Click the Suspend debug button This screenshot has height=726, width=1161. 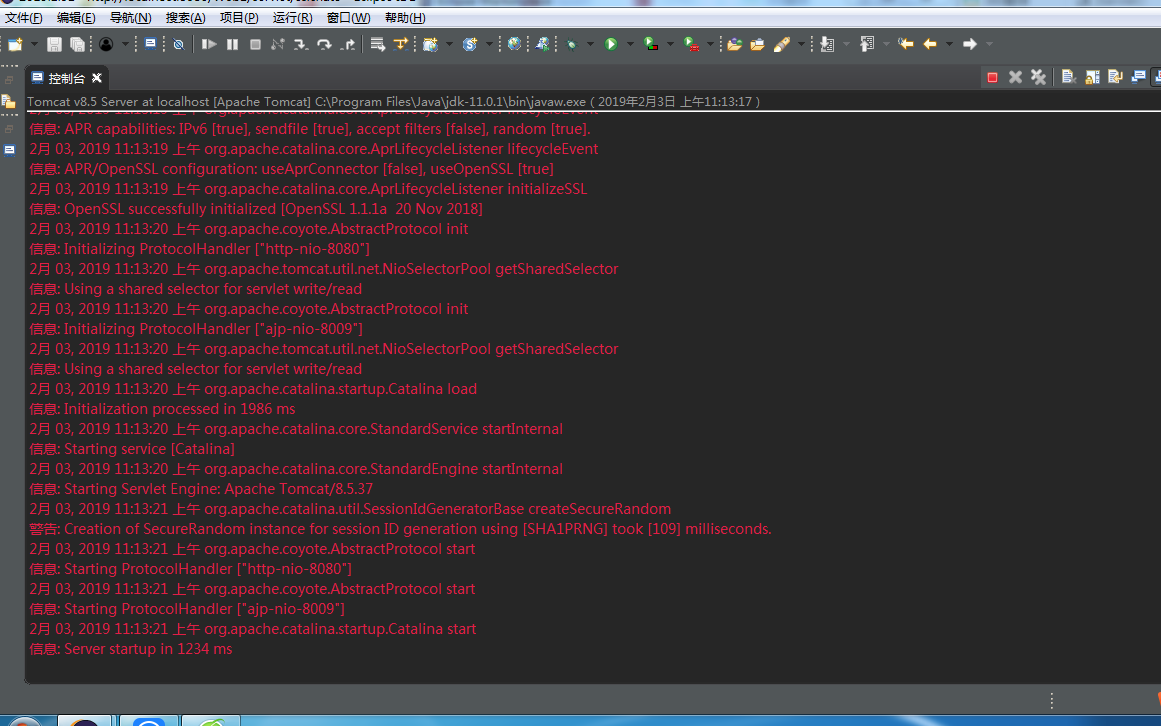232,44
